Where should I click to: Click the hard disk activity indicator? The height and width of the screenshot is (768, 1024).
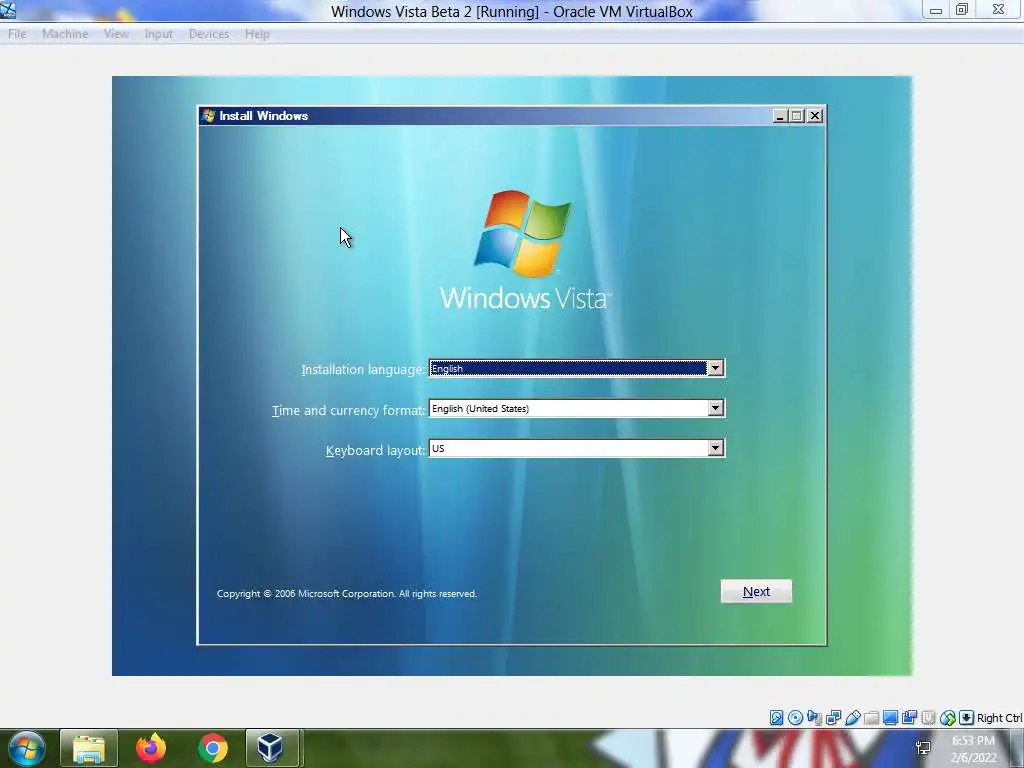click(776, 718)
